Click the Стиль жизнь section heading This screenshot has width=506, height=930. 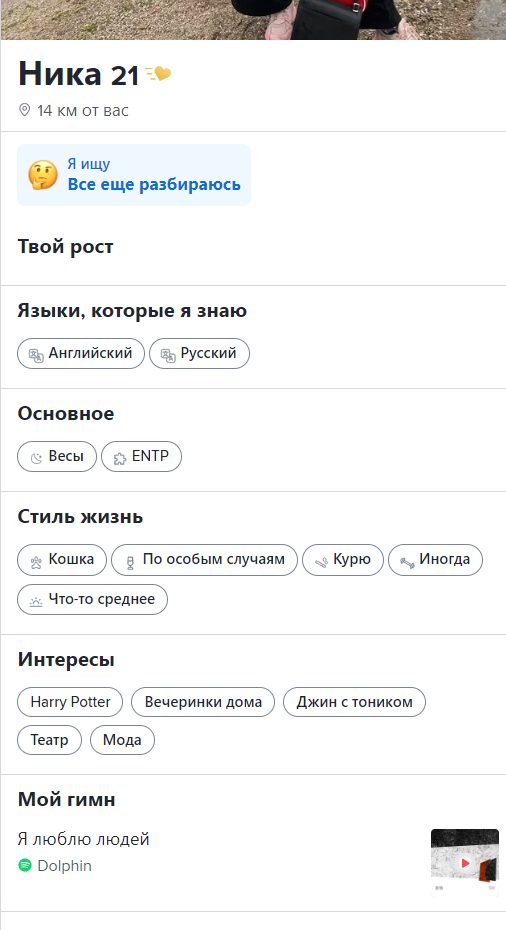click(80, 517)
